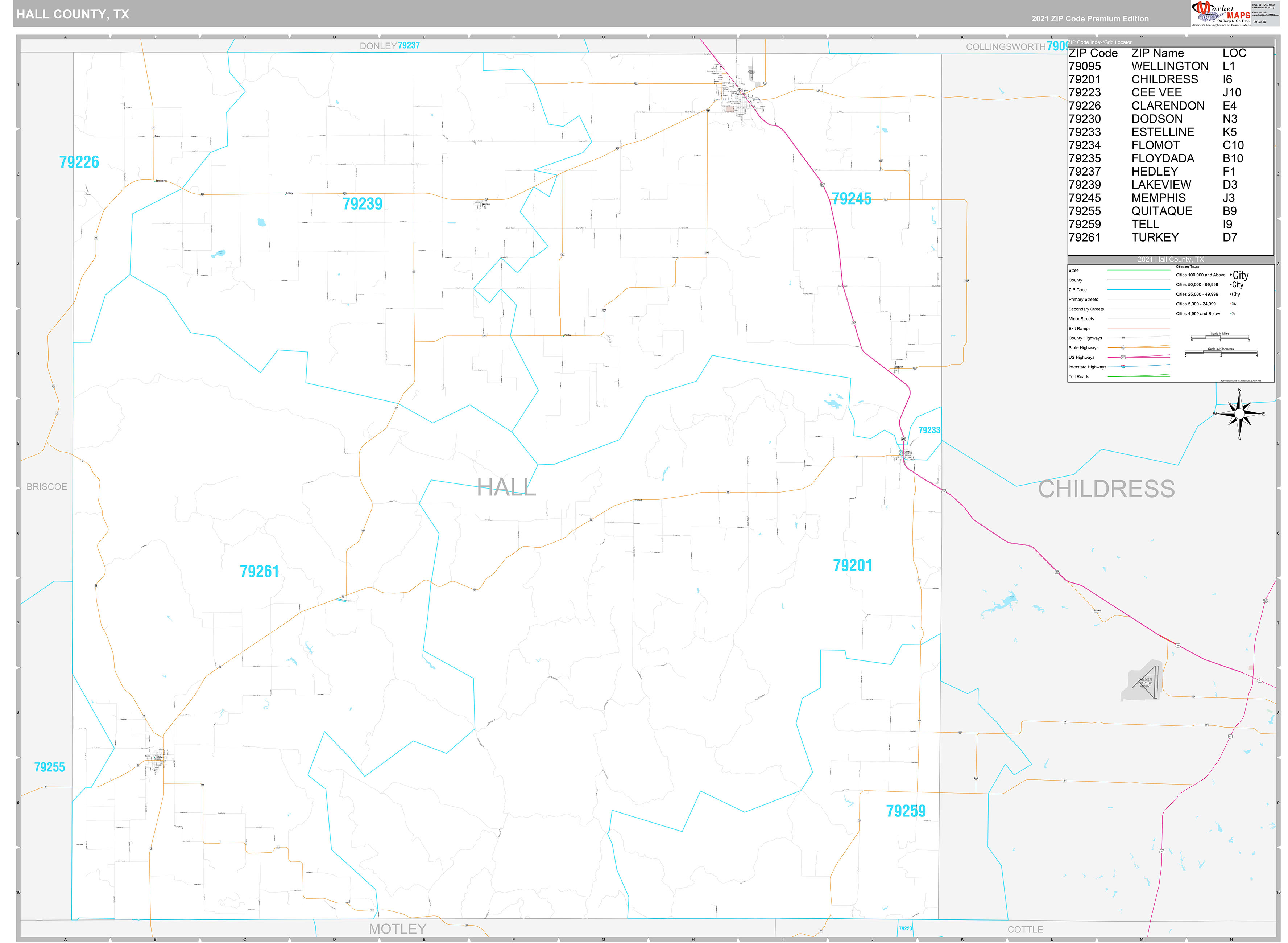Select the TURKEY row in ZIP index

tap(1155, 238)
